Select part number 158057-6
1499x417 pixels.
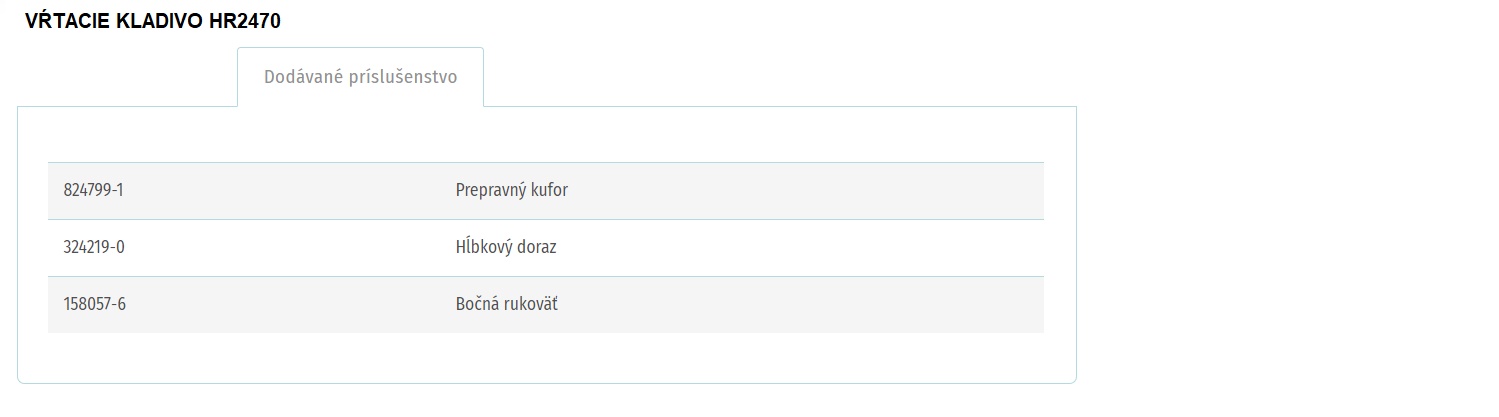[94, 304]
